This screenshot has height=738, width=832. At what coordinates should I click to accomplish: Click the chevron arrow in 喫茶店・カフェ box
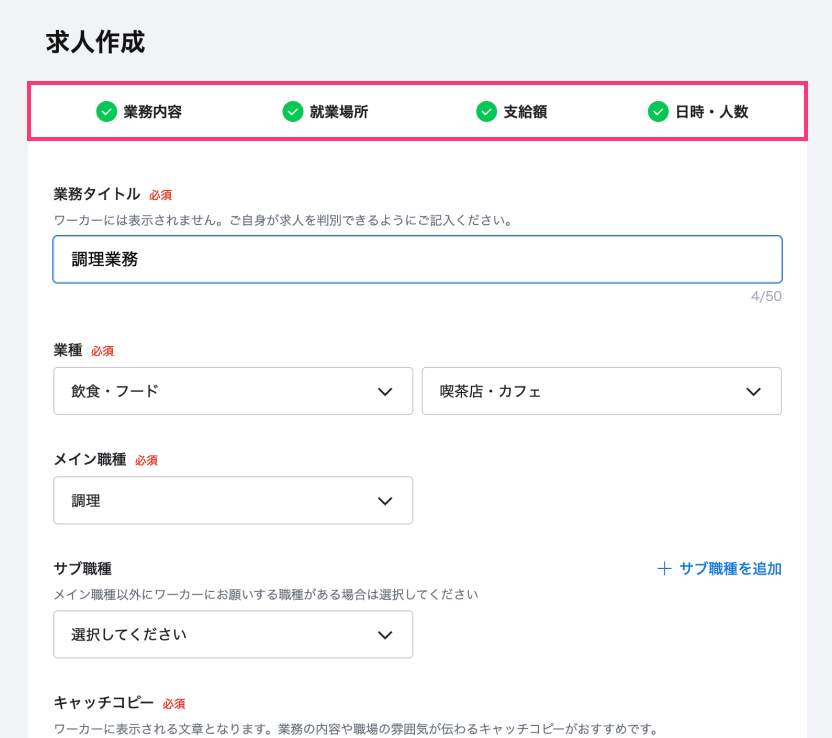(754, 391)
